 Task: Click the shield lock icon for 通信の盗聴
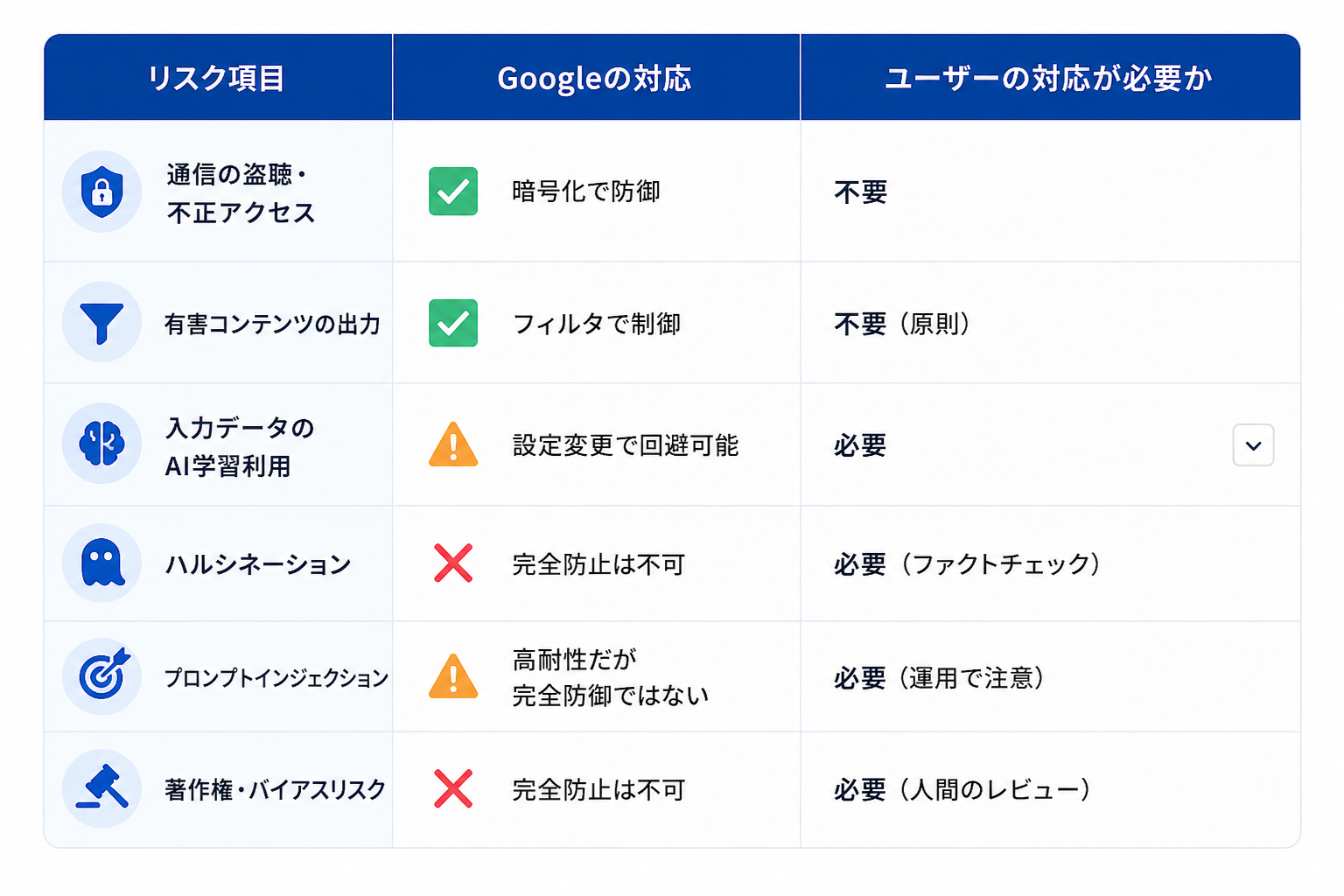click(x=101, y=192)
